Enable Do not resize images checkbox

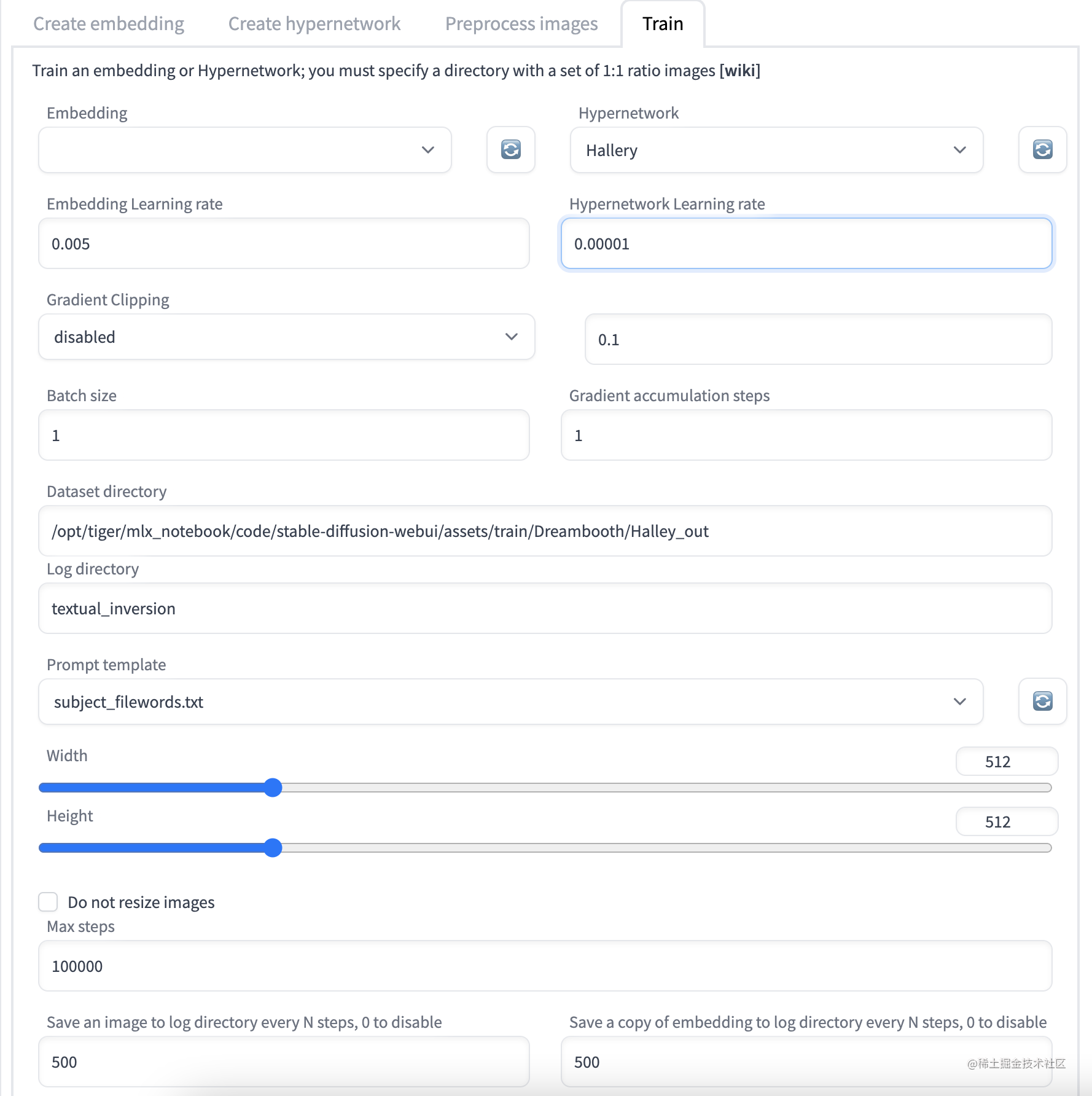tap(48, 902)
